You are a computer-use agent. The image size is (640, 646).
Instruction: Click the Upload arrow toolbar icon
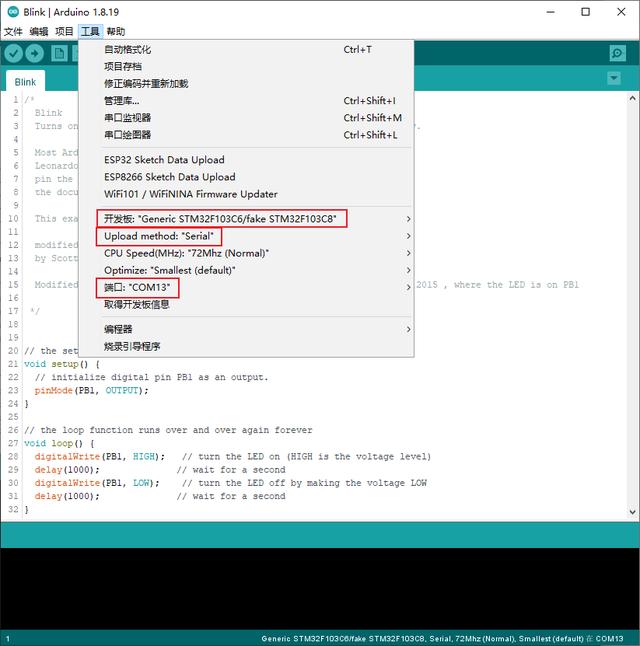[35, 54]
